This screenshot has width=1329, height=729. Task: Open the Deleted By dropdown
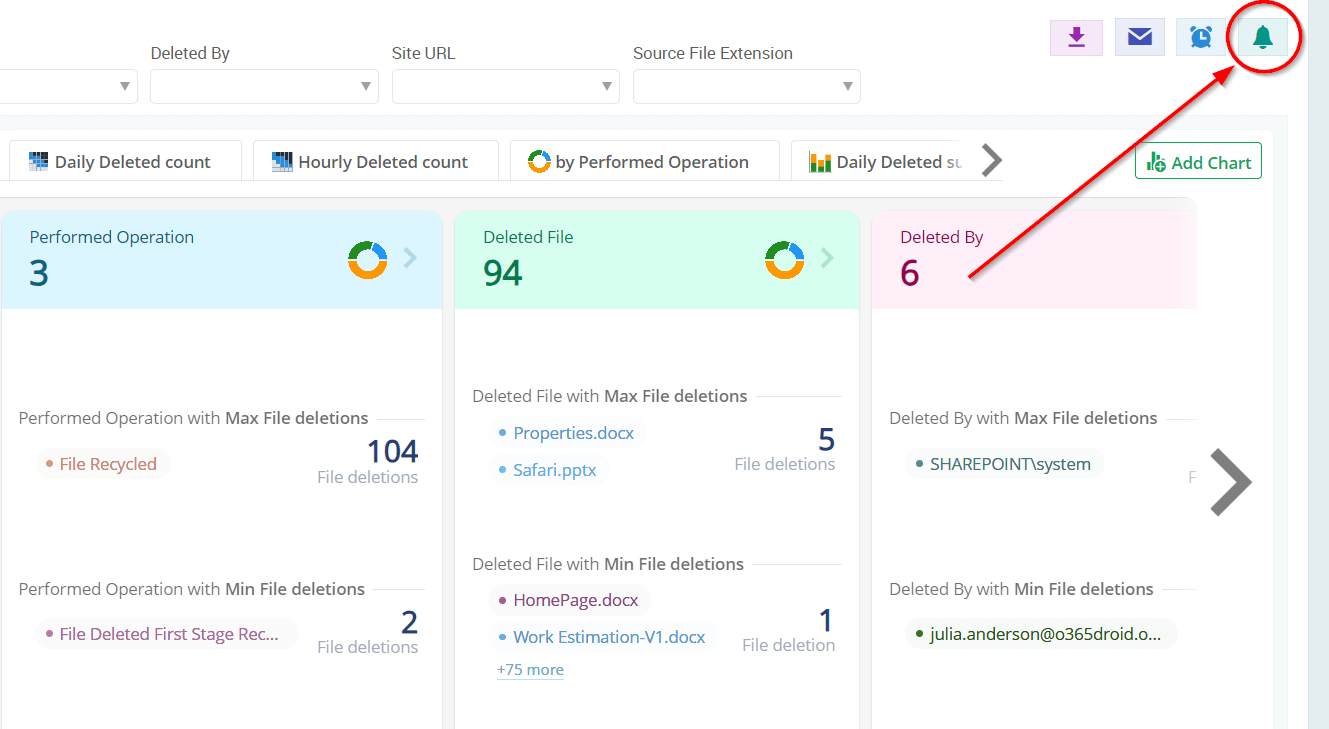[x=264, y=87]
